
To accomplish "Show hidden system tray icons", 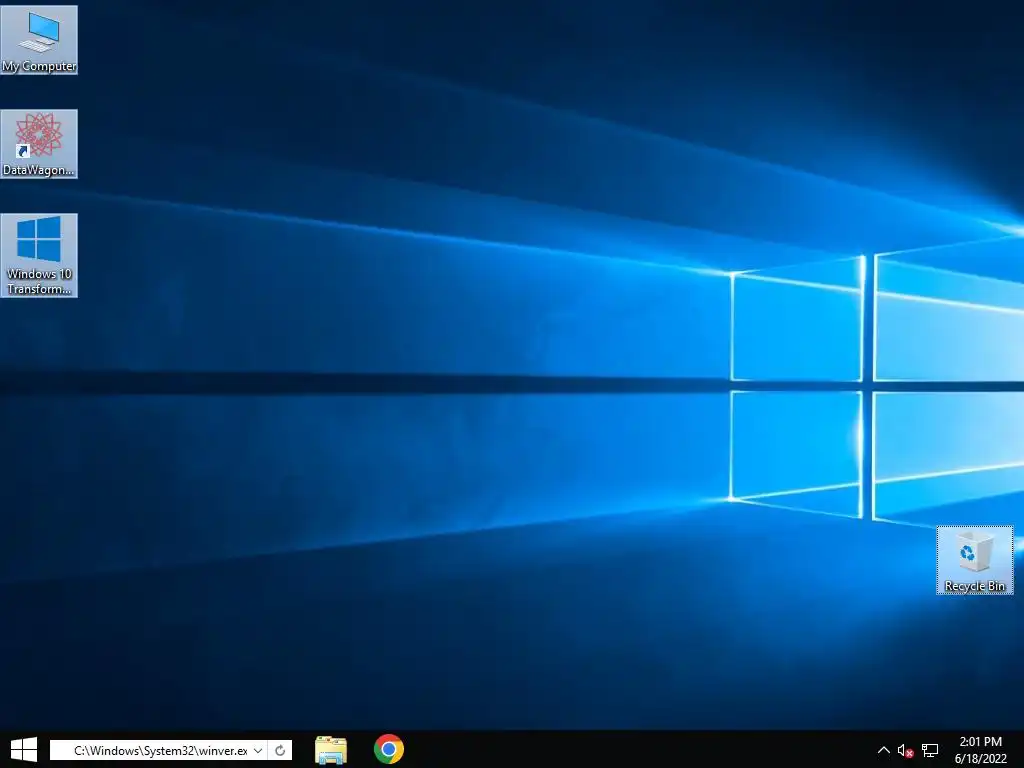I will (x=884, y=750).
